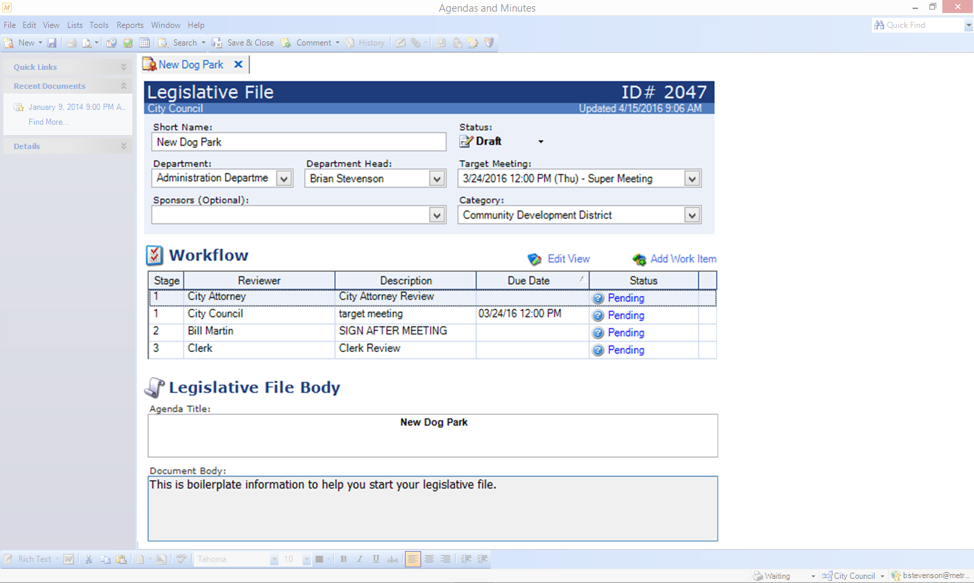Toggle Italic formatting
Viewport: 974px width, 583px height.
(x=360, y=559)
